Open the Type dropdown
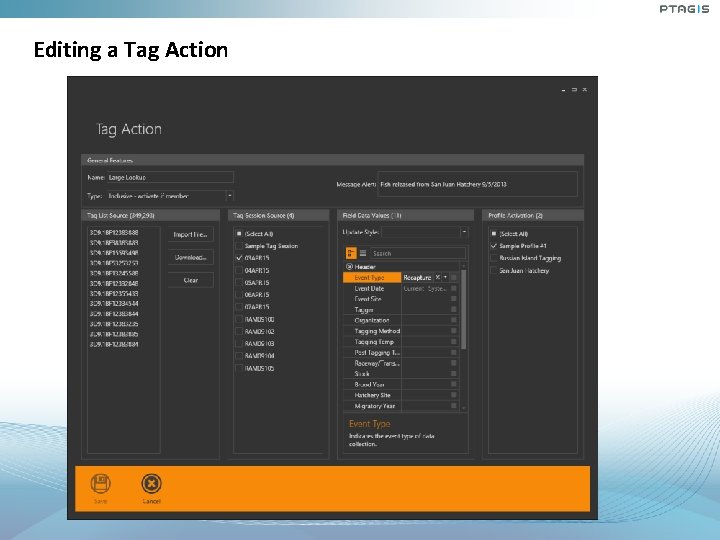This screenshot has width=720, height=540. 230,196
